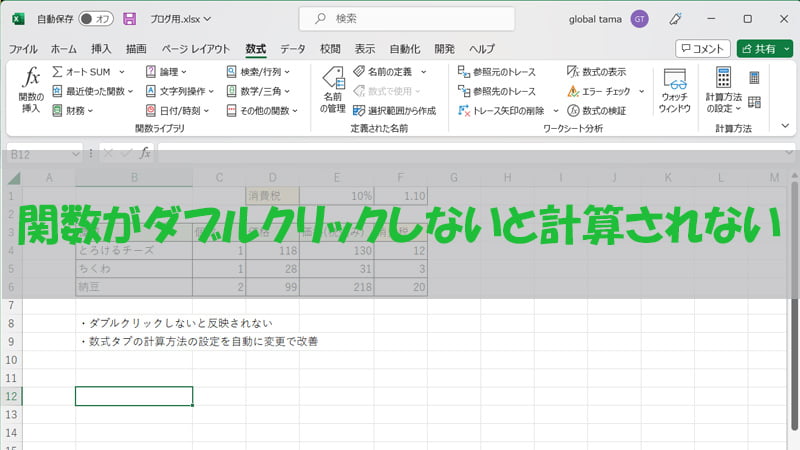Collapse the ribbon with the chevron

(x=784, y=126)
